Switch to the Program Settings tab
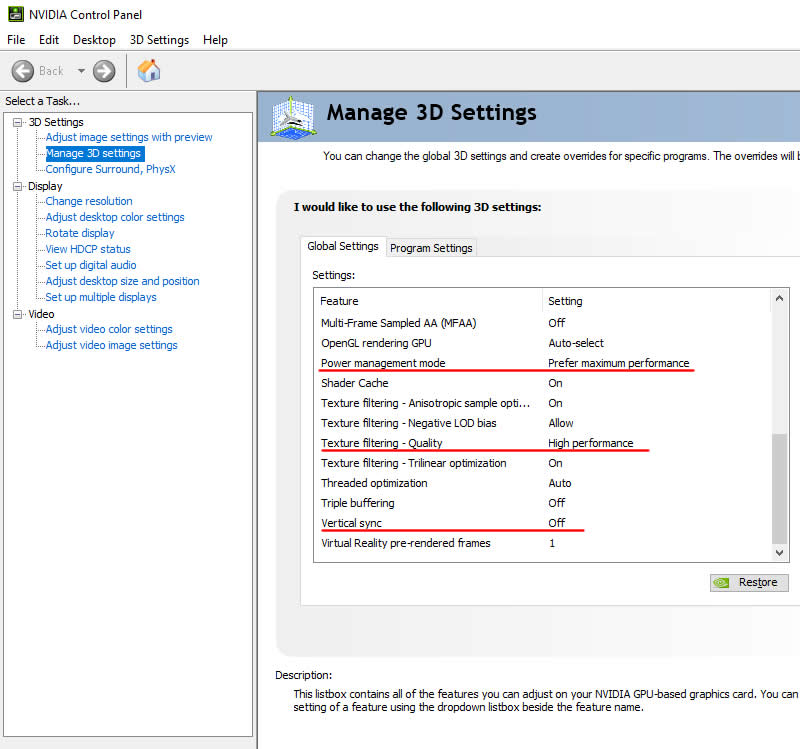This screenshot has width=800, height=749. click(431, 248)
